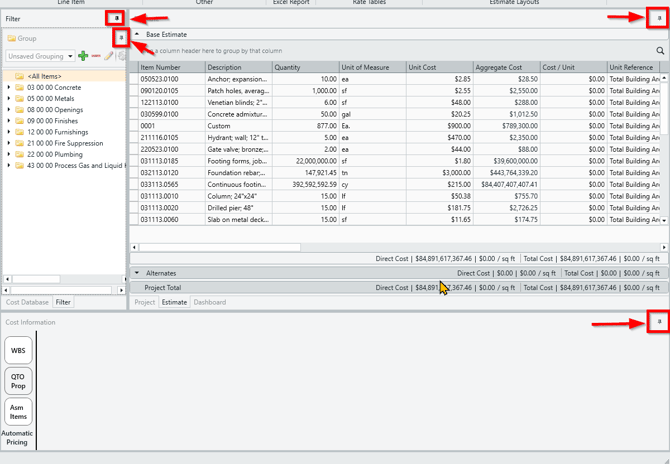Sort by Unit of Measure column header
This screenshot has width=670, height=464.
point(373,67)
